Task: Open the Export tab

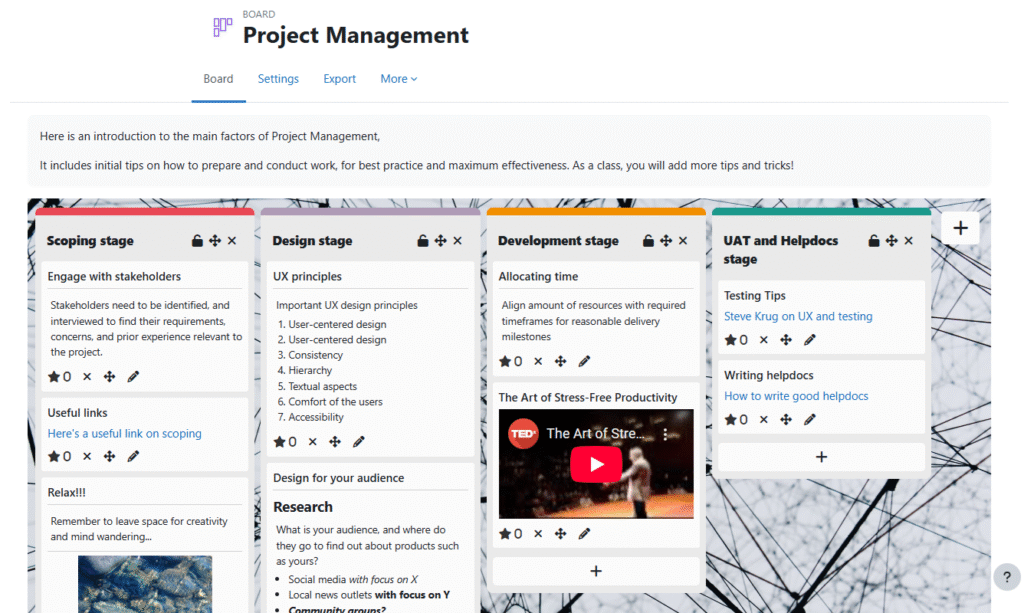Action: [x=339, y=78]
